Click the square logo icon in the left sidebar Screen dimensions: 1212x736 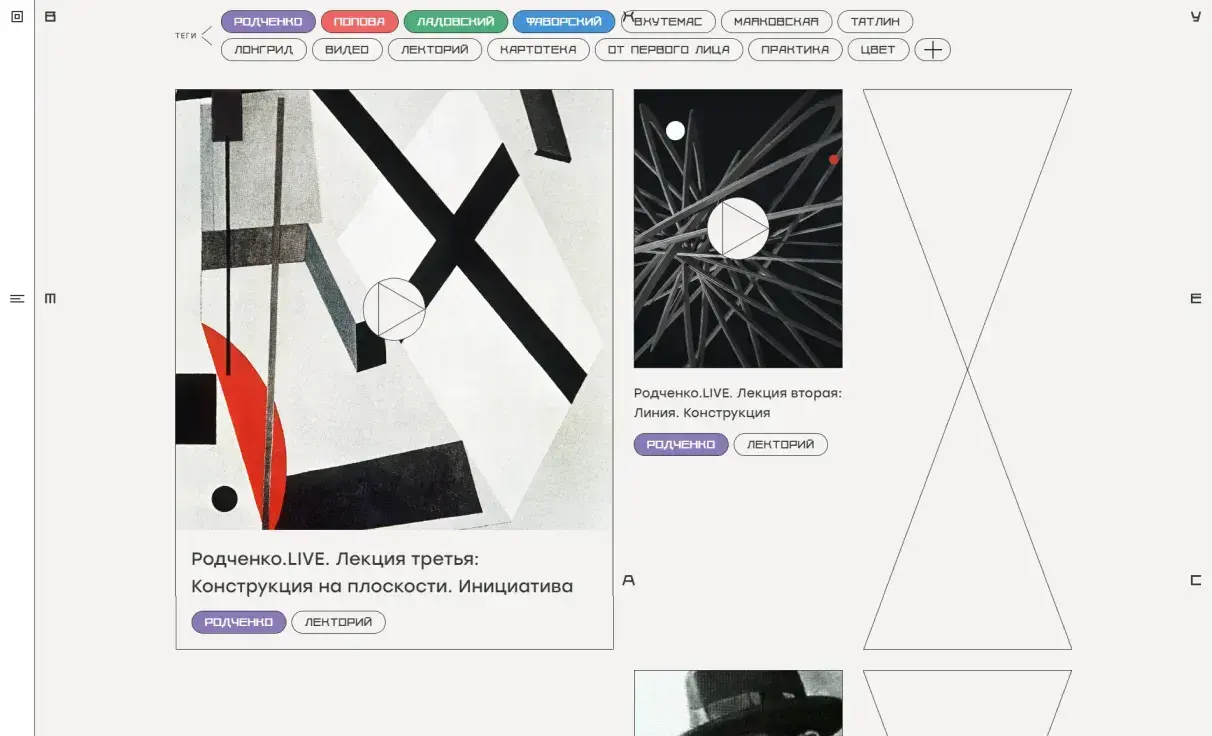(17, 16)
